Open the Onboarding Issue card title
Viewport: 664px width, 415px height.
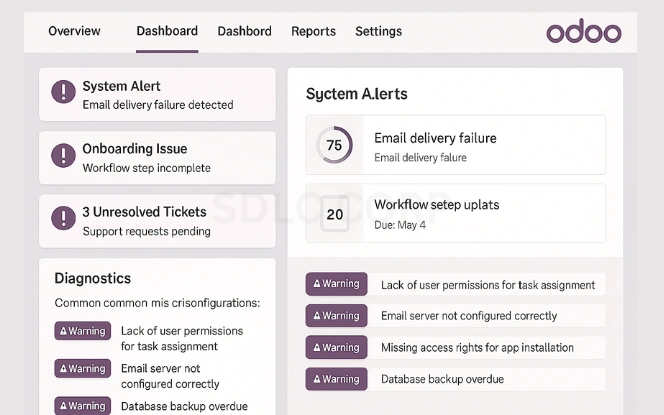point(135,149)
